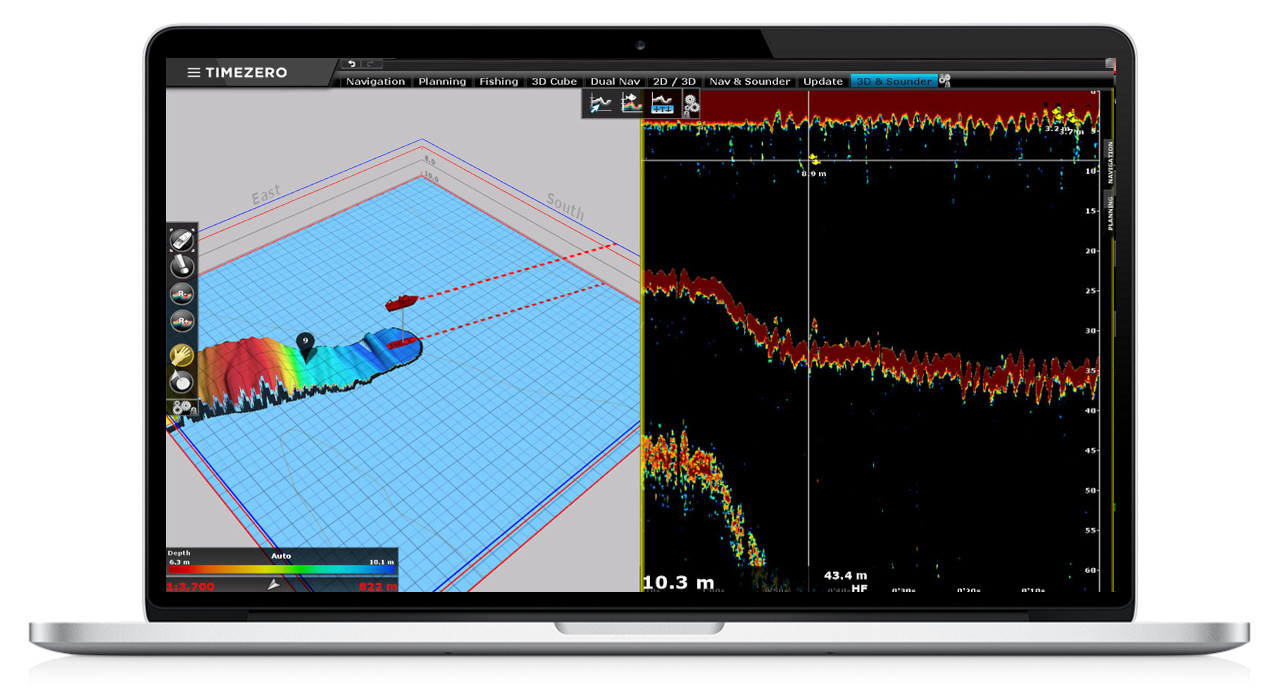Click the north arrow compass icon
The width and height of the screenshot is (1280, 690).
tap(274, 585)
